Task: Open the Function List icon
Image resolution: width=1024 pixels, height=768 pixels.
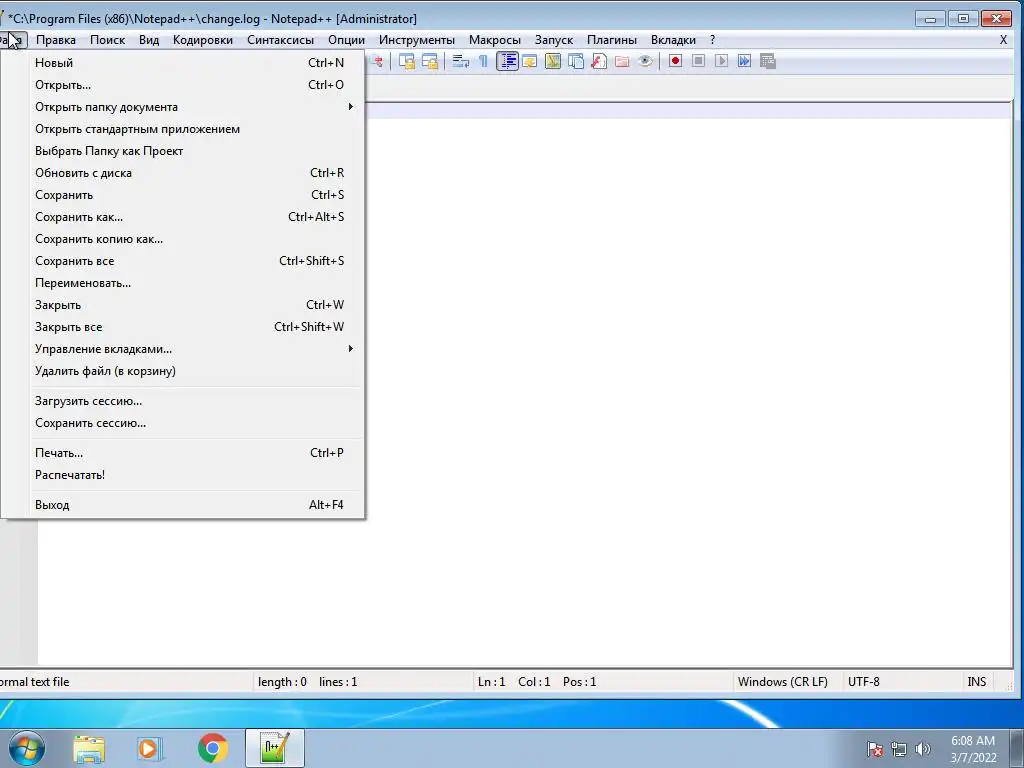Action: [598, 61]
